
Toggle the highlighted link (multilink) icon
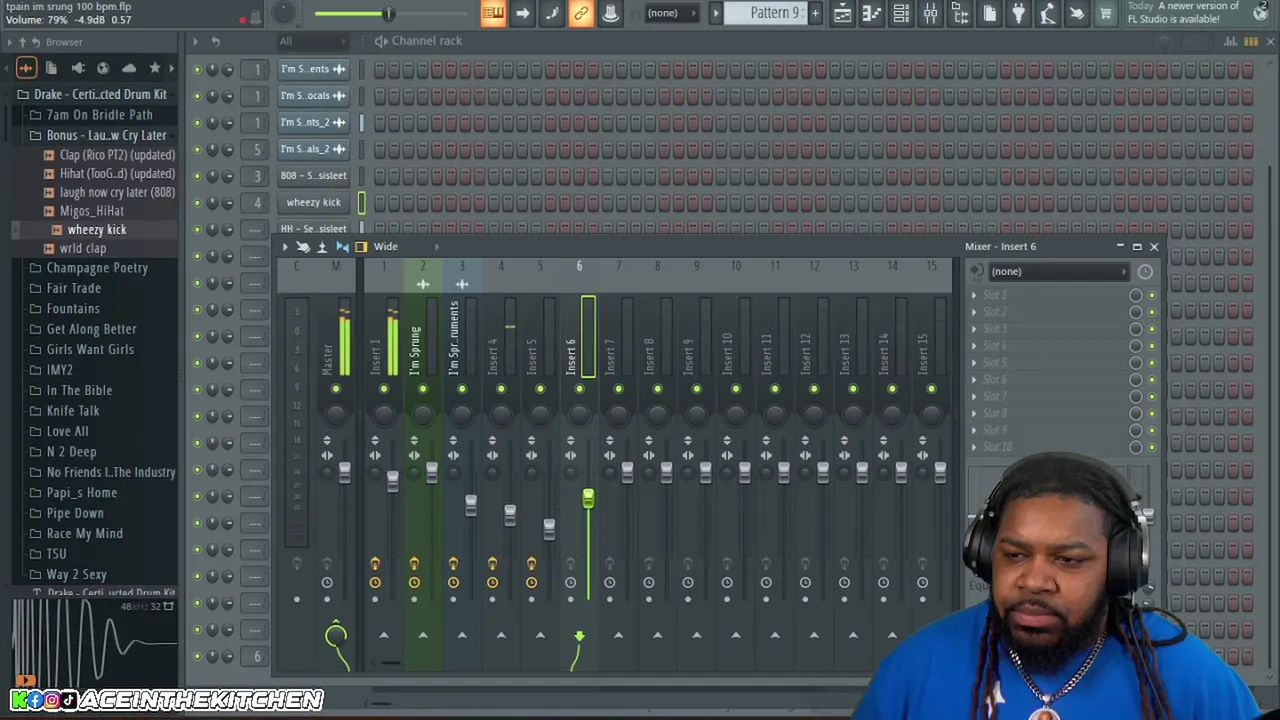tap(581, 13)
